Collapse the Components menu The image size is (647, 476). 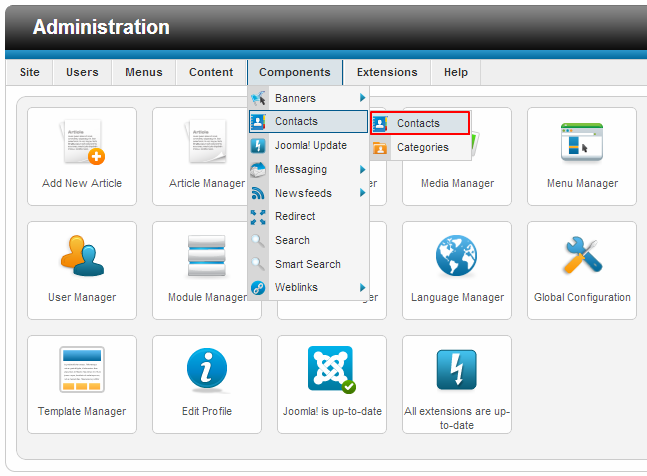pos(295,72)
